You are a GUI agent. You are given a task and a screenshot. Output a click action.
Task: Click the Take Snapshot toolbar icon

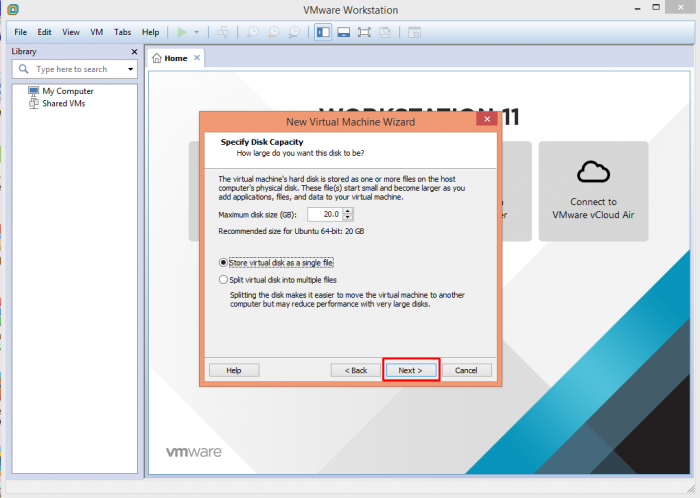coord(253,32)
